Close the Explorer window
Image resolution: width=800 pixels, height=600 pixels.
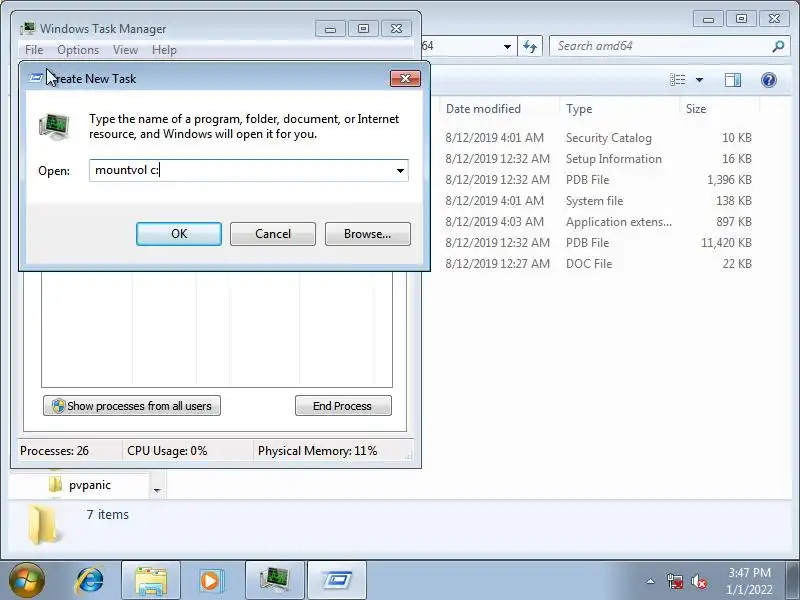(774, 19)
